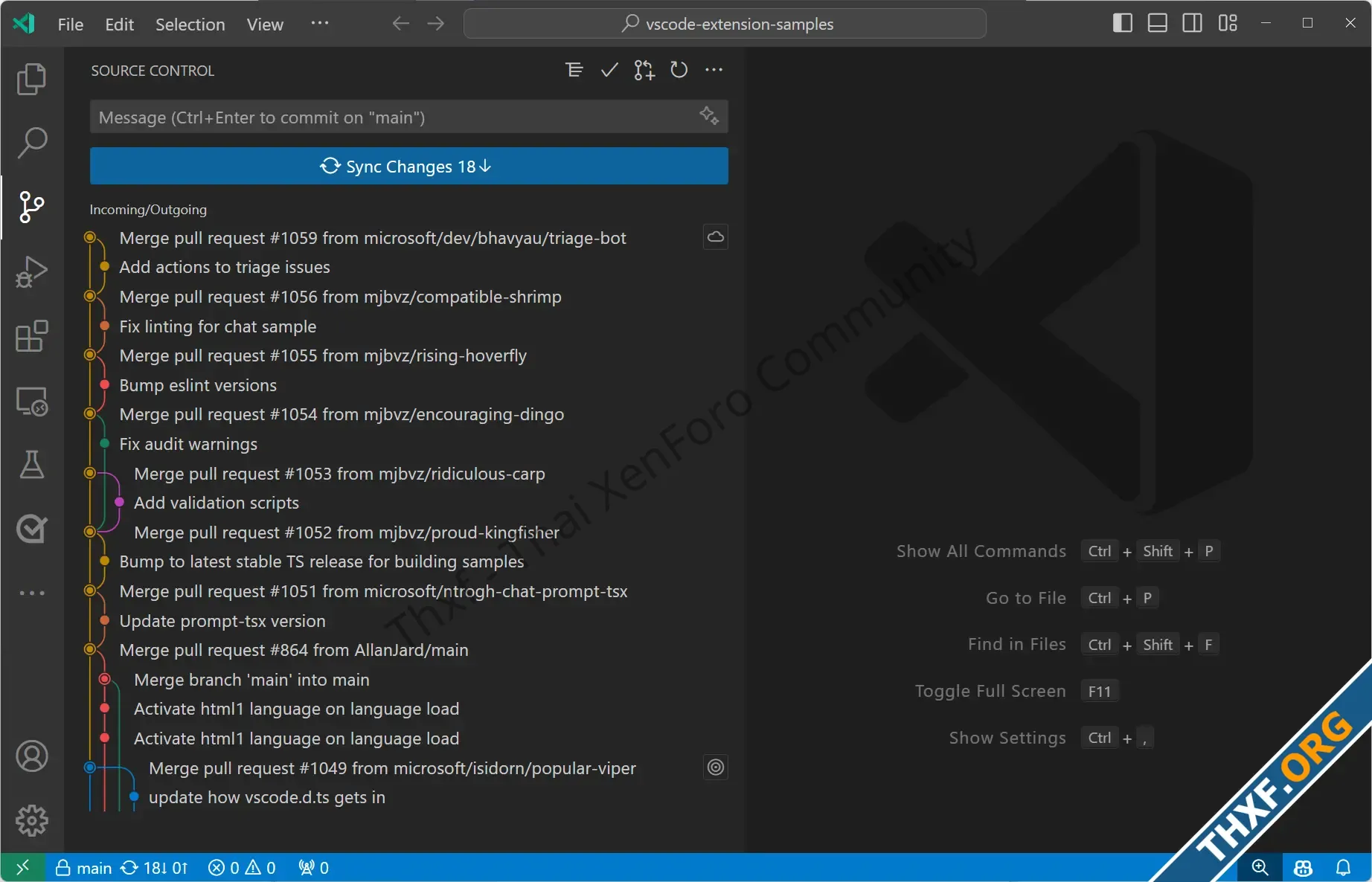Select the Source Control activity bar icon

pos(31,207)
